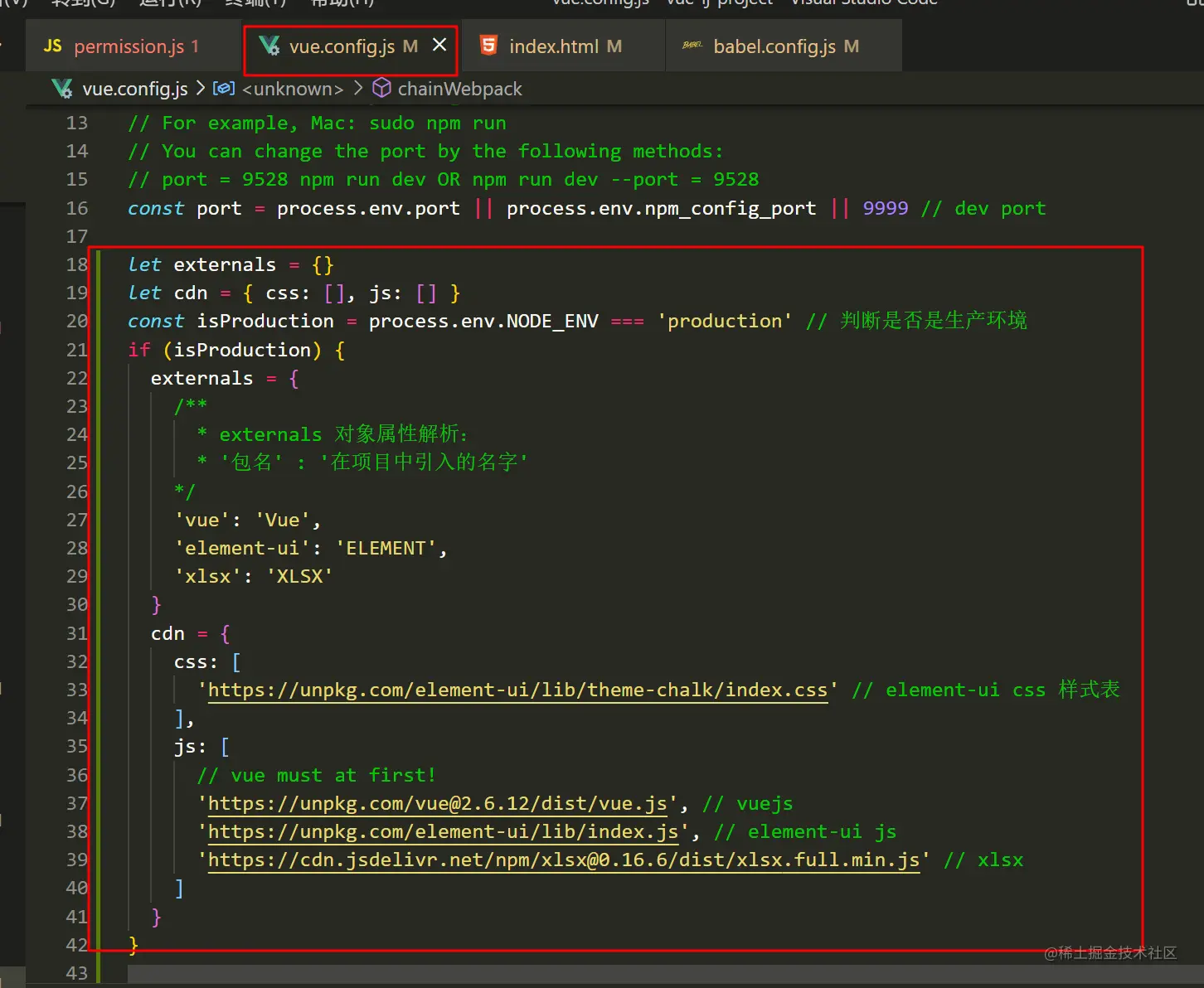The image size is (1204, 988).
Task: Click the 'css: [' key on line 32
Action: [x=207, y=661]
